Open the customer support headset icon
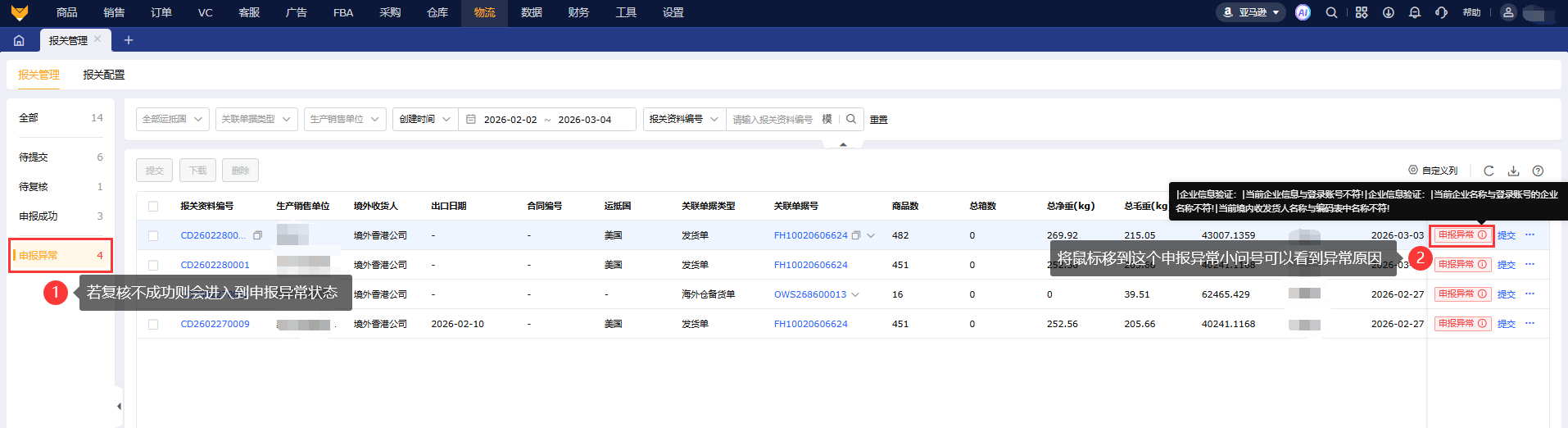The width and height of the screenshot is (1568, 428). click(1441, 12)
